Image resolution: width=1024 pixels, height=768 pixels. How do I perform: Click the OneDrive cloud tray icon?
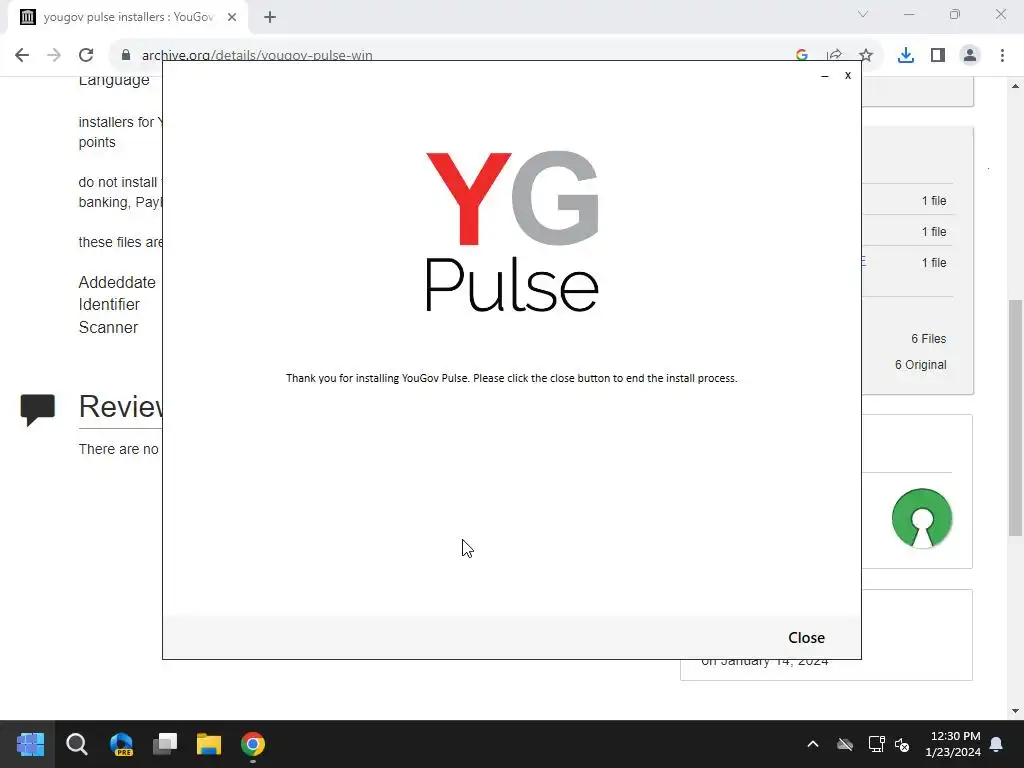pyautogui.click(x=845, y=744)
